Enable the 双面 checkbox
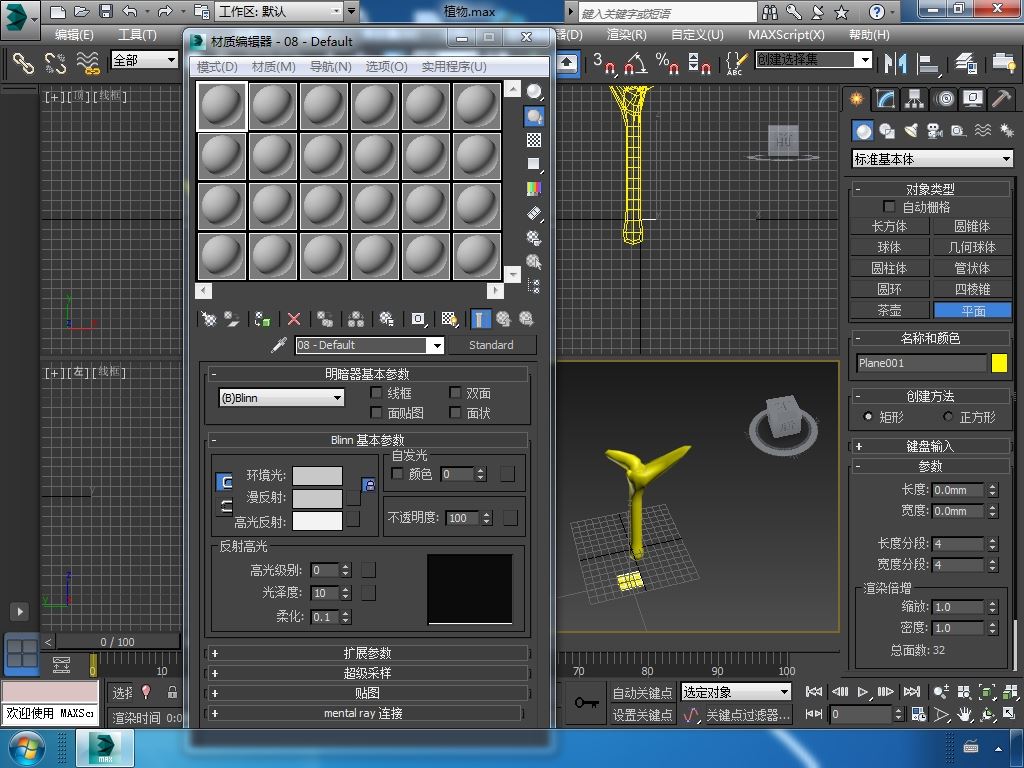Viewport: 1024px width, 768px height. 455,392
